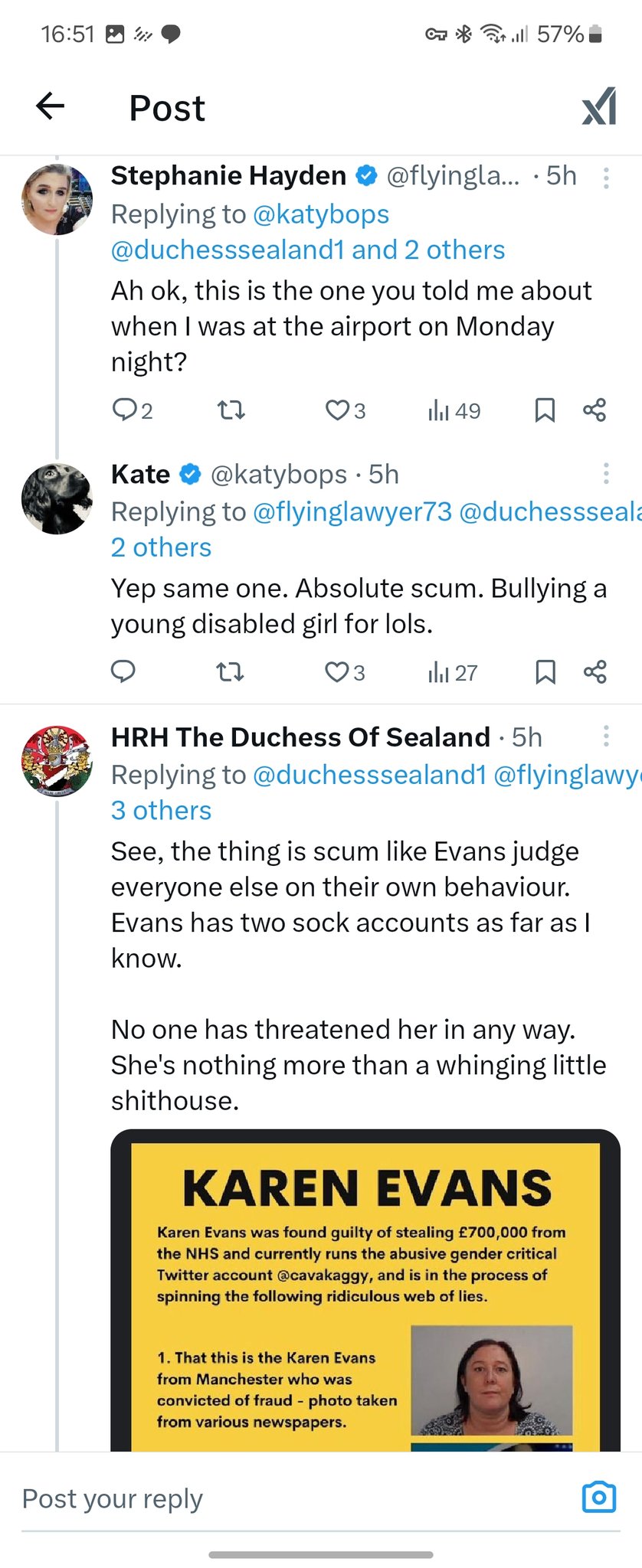Viewport: 642px width, 1568px height.
Task: Open the @katybops mention link
Action: (x=320, y=214)
